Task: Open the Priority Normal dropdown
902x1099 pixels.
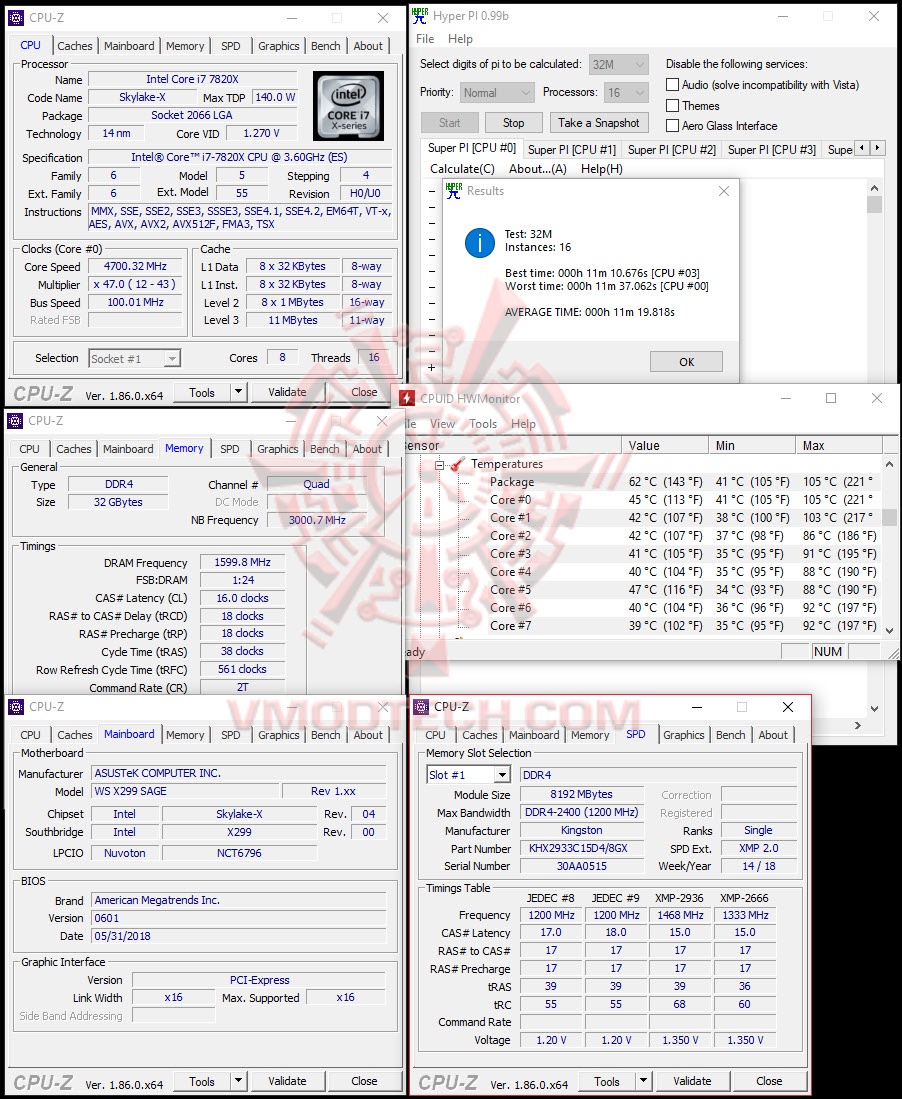Action: point(498,93)
